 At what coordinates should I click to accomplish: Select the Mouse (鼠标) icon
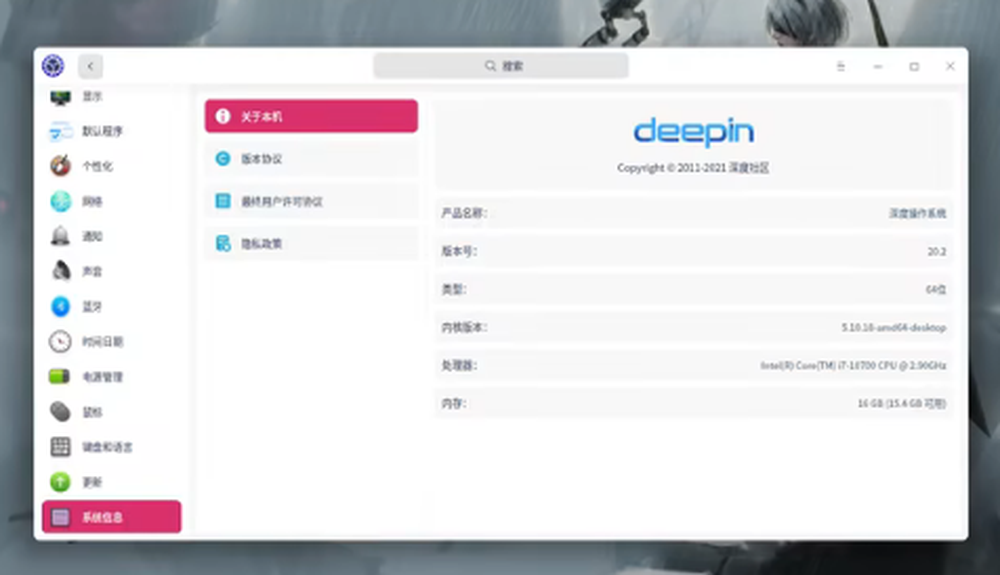[61, 412]
